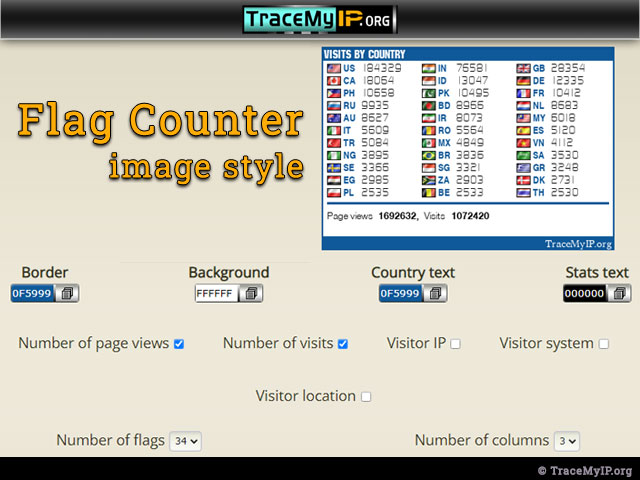Viewport: 640px width, 480px height.
Task: Enable the Visitor IP checkbox
Action: tap(456, 344)
